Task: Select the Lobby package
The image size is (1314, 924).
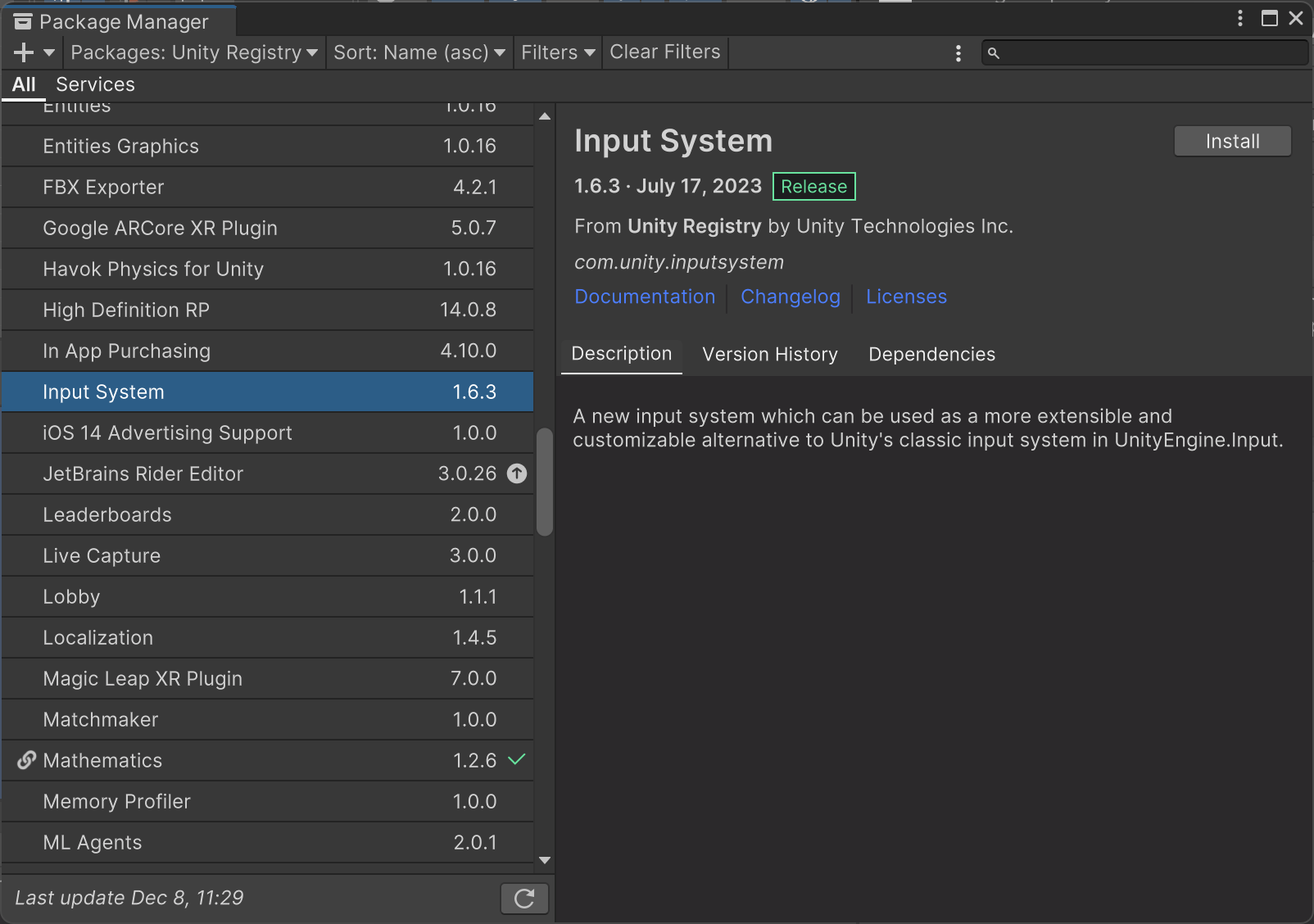Action: click(x=267, y=596)
